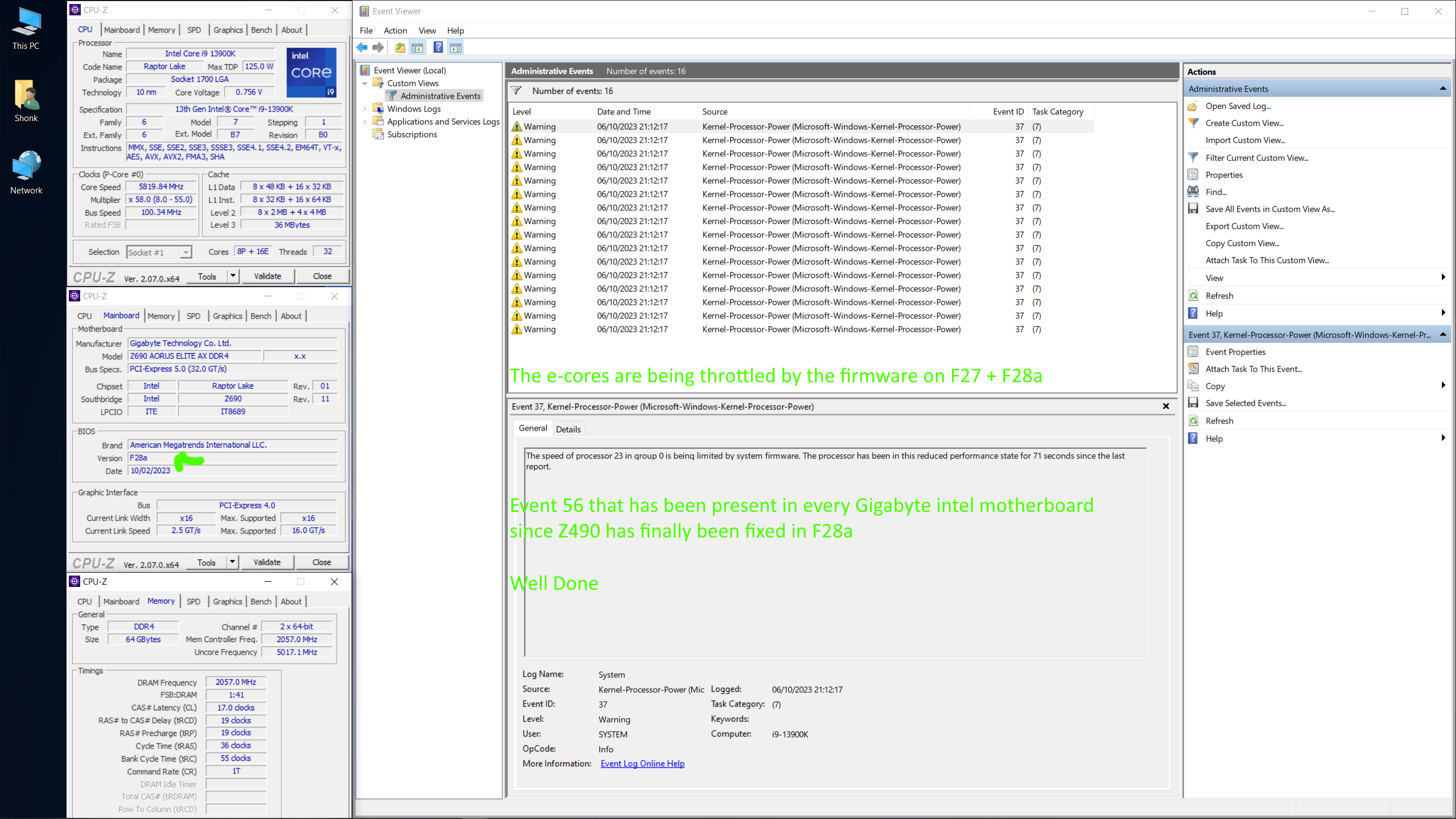
Task: Open the View menu in Event Viewer
Action: click(x=427, y=31)
